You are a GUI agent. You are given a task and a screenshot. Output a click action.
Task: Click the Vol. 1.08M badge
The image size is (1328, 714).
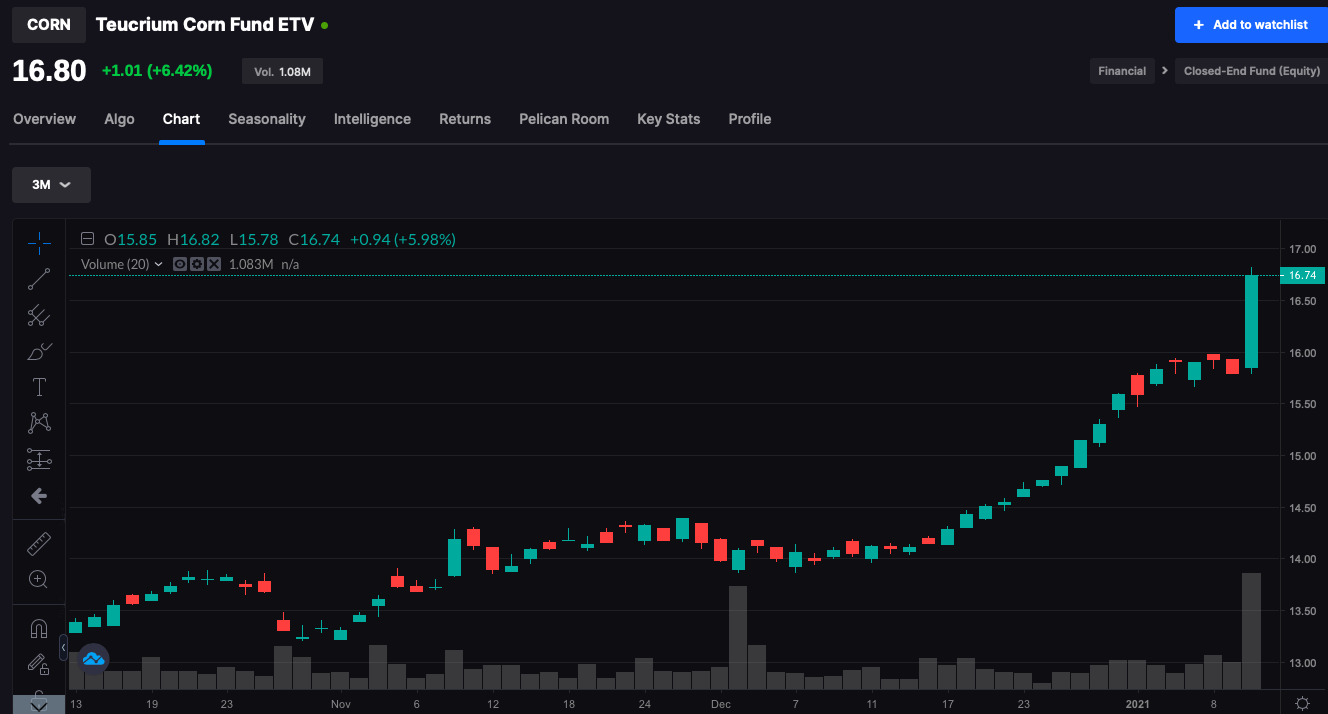pos(282,71)
